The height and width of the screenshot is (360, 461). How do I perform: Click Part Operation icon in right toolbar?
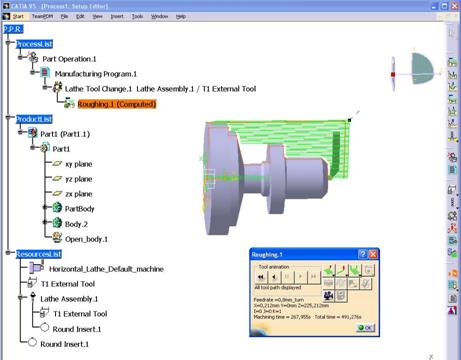pyautogui.click(x=452, y=157)
